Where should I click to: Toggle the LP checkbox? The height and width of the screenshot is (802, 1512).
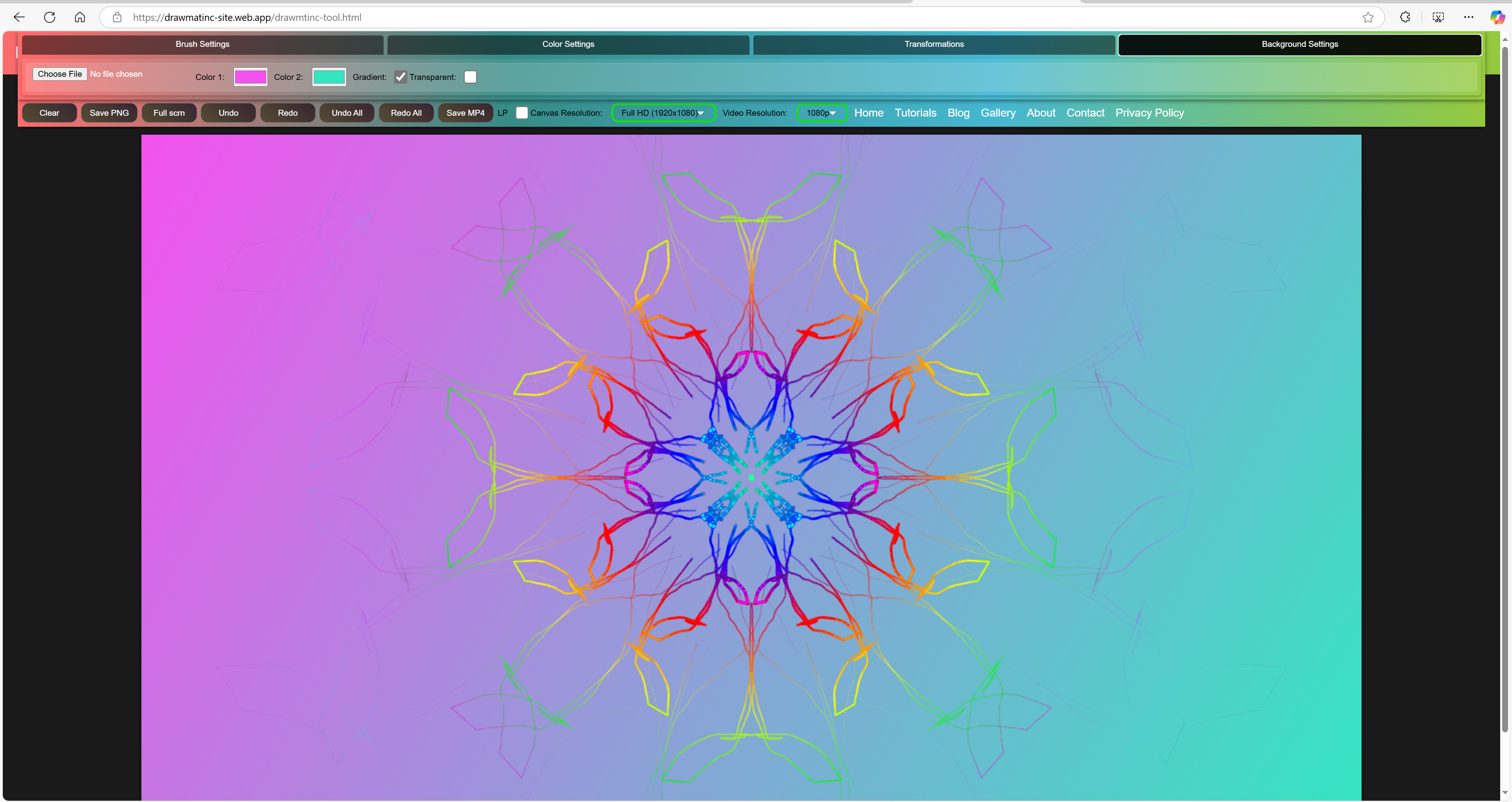pos(521,113)
